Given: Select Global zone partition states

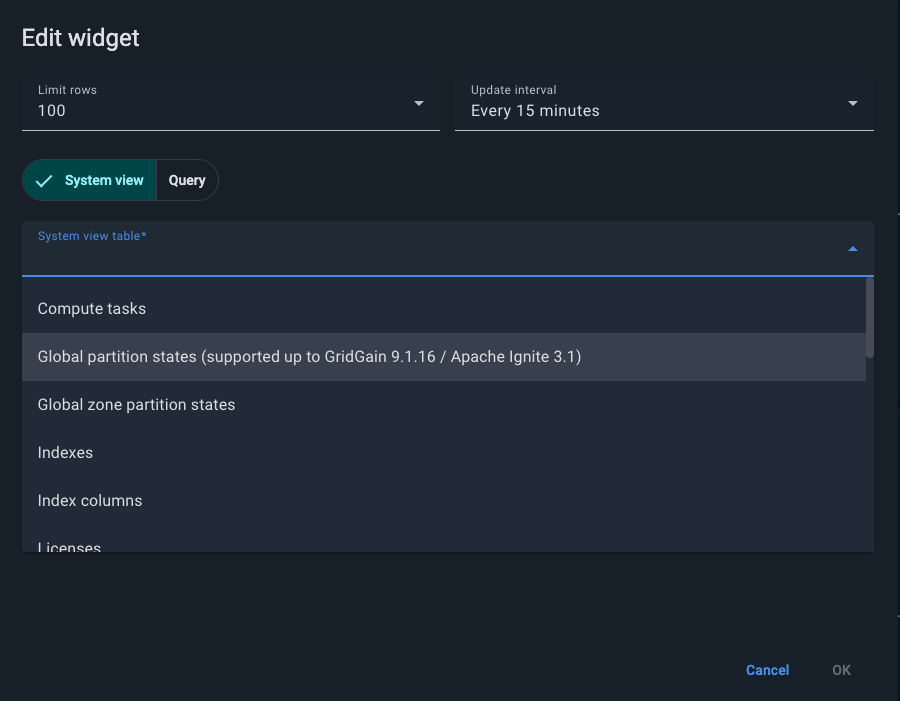Looking at the screenshot, I should click(x=136, y=405).
